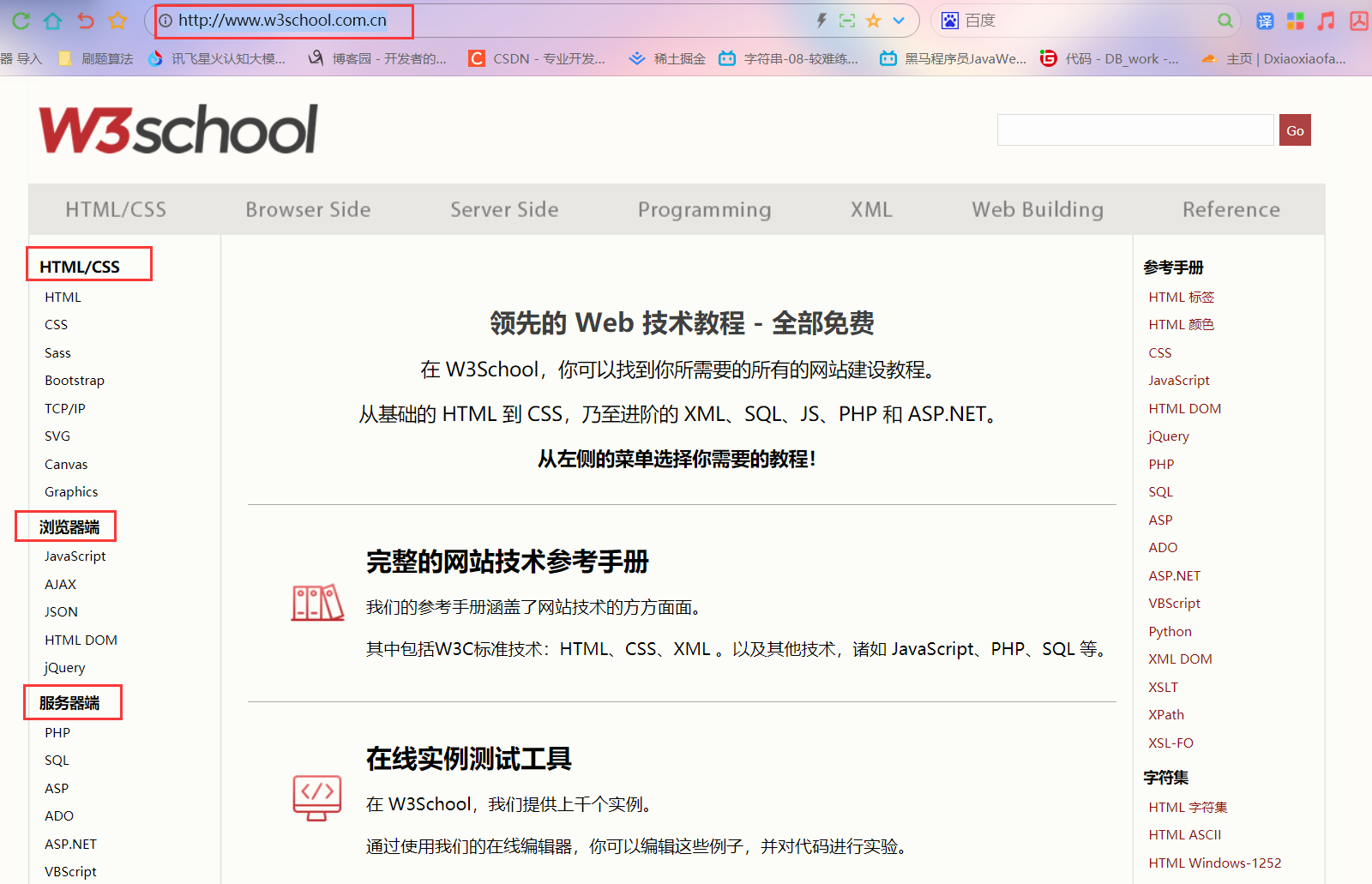This screenshot has height=884, width=1372.
Task: Go to browser home page icon
Action: [53, 21]
